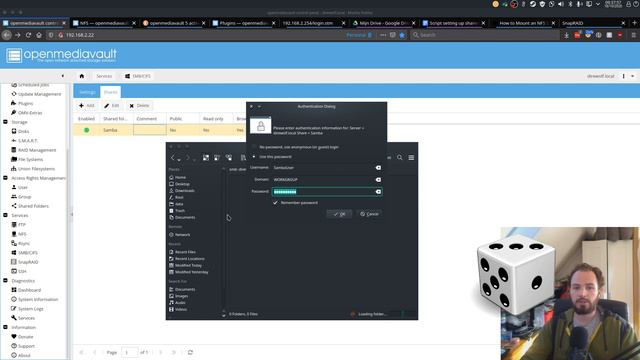Image resolution: width=640 pixels, height=360 pixels.
Task: Collapse the Access Rights Management section
Action: pyautogui.click(x=5, y=178)
